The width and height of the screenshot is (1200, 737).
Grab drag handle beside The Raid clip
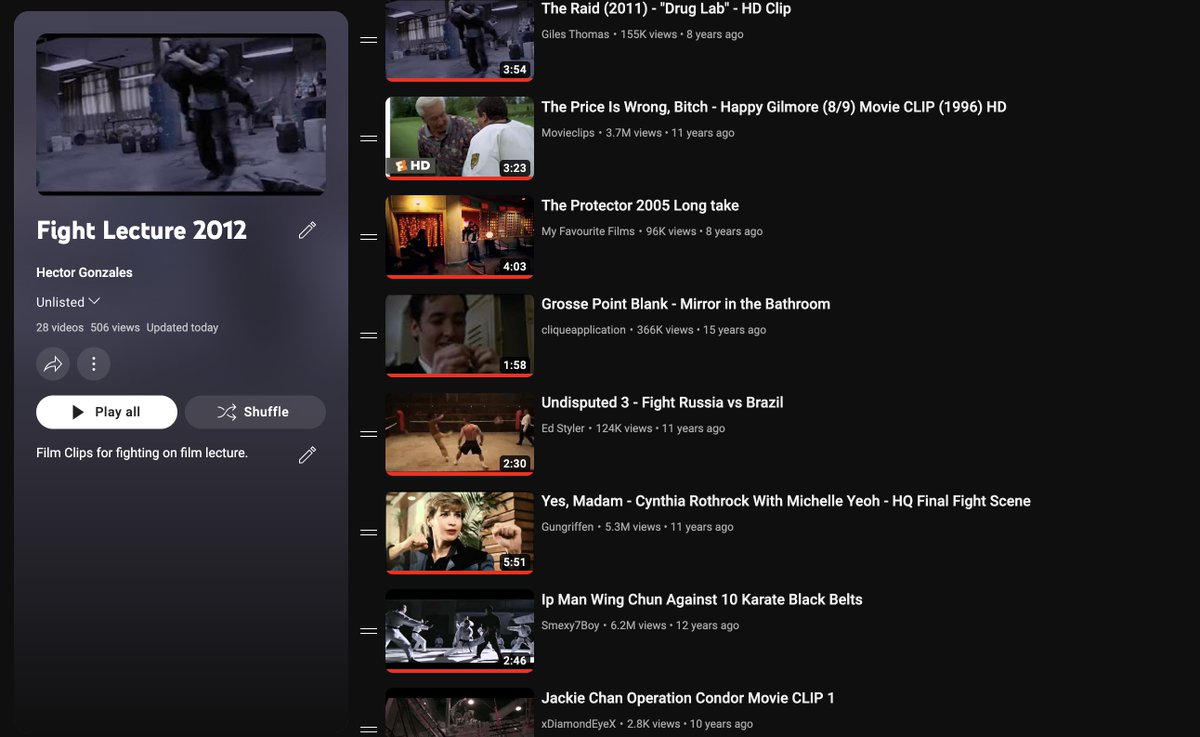coord(368,40)
